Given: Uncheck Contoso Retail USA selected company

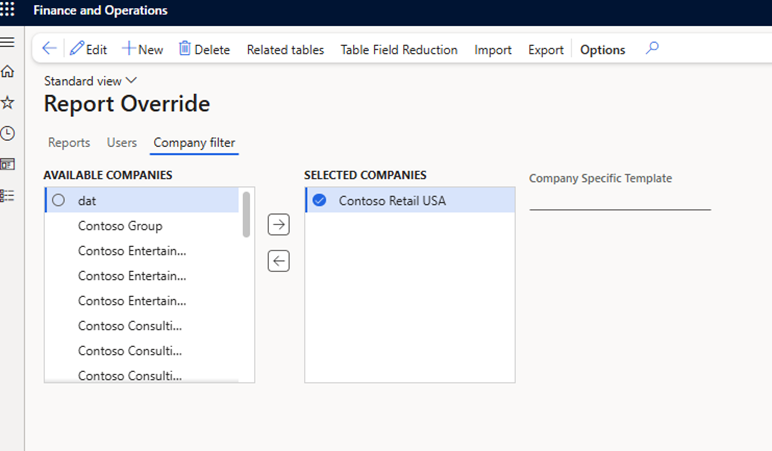Looking at the screenshot, I should pyautogui.click(x=319, y=200).
